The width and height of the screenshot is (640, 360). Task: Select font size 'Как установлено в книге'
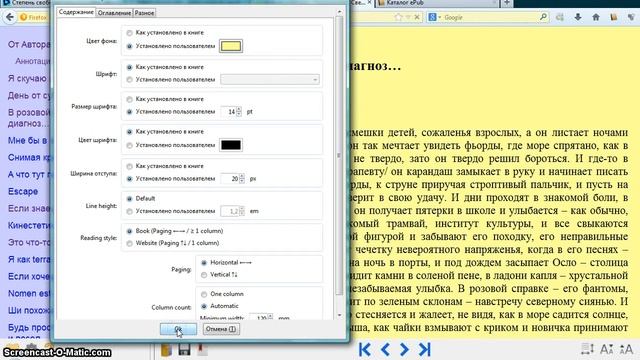tap(129, 99)
